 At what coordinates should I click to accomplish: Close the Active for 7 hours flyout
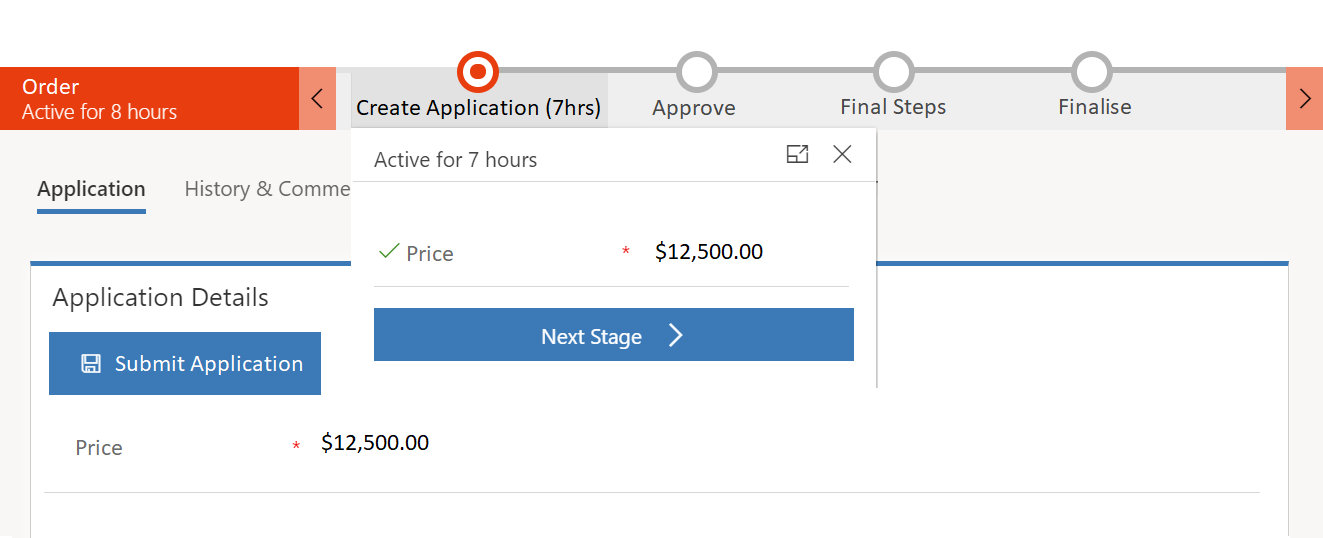[843, 154]
